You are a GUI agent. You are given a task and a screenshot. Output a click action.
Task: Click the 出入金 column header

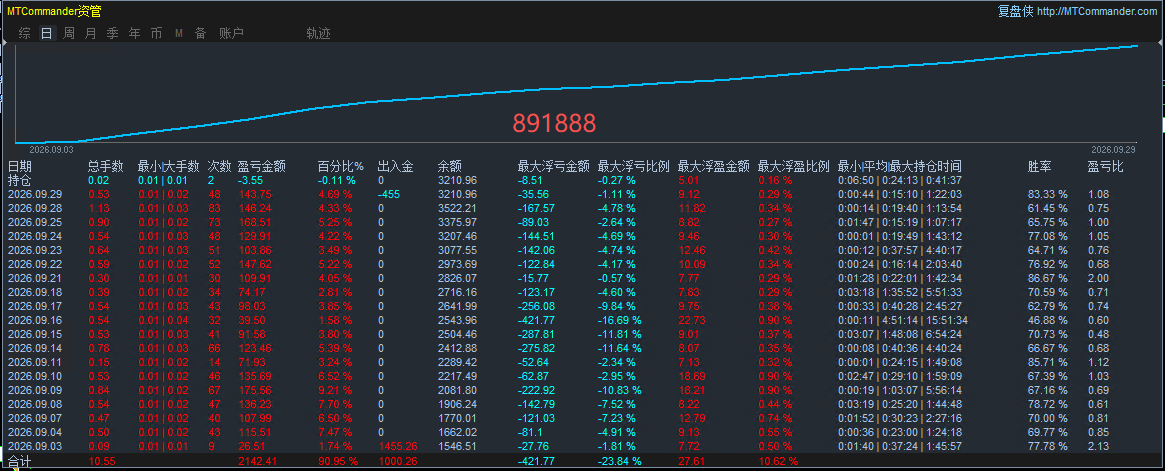coord(396,166)
